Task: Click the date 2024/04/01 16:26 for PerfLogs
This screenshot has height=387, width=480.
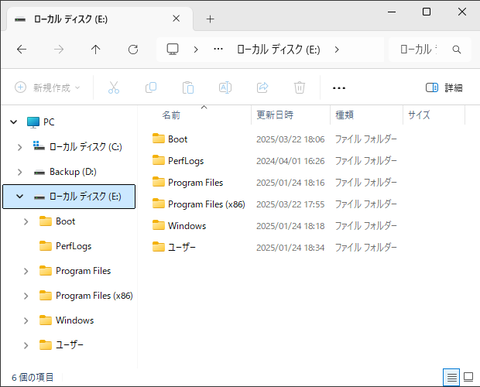Action: tap(290, 161)
